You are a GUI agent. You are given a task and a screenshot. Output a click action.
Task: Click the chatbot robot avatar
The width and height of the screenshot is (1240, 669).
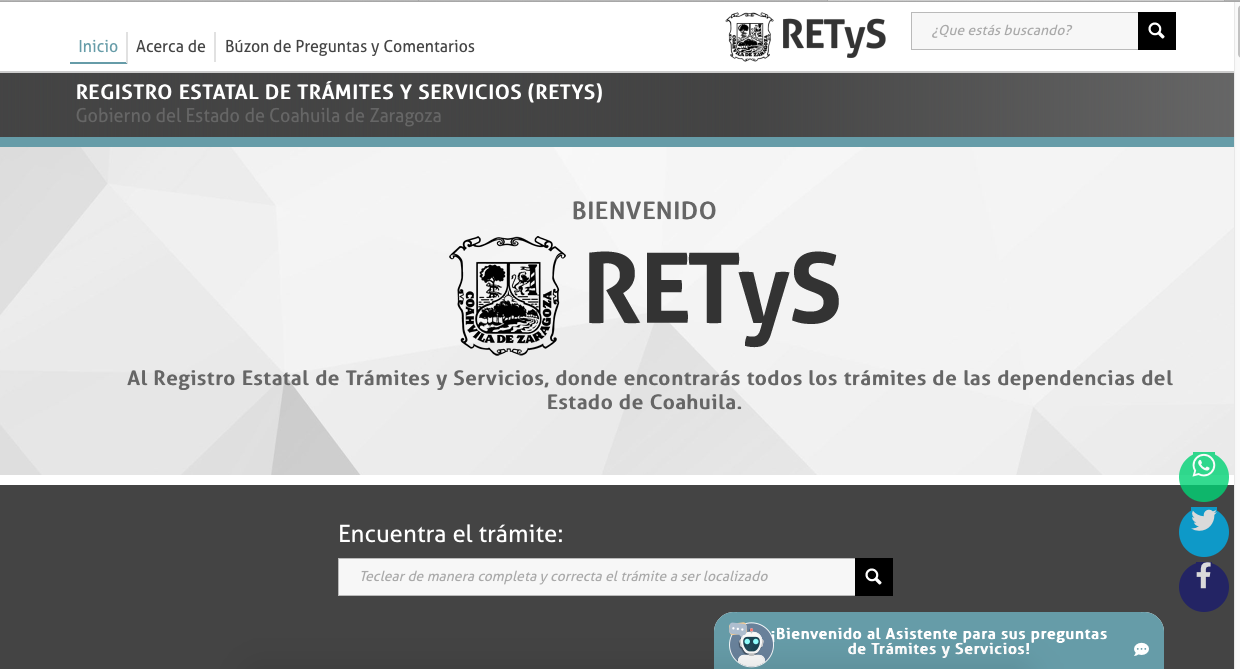pyautogui.click(x=751, y=643)
